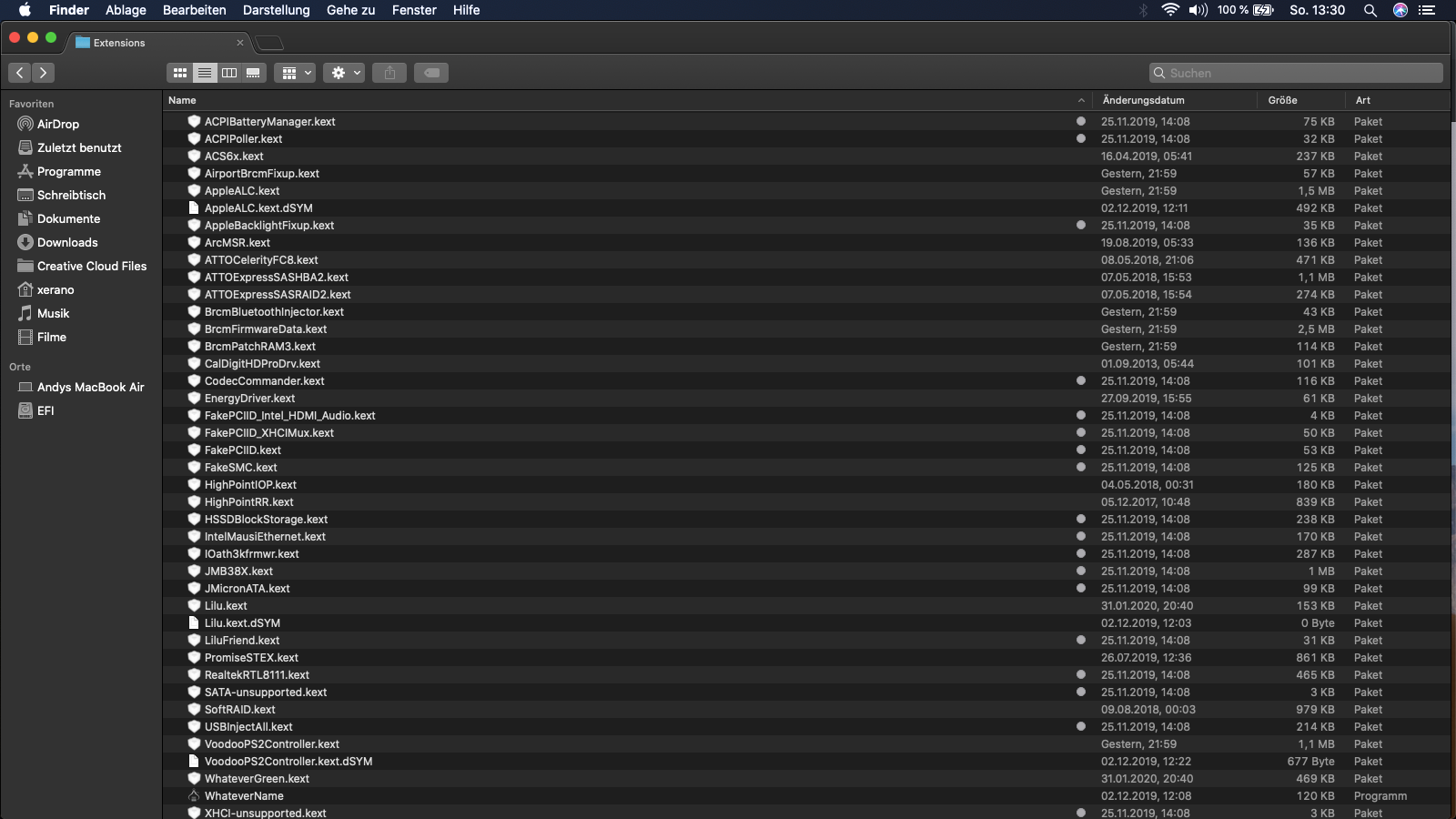Select the ACPIBatteryManager.kext file

[806, 122]
